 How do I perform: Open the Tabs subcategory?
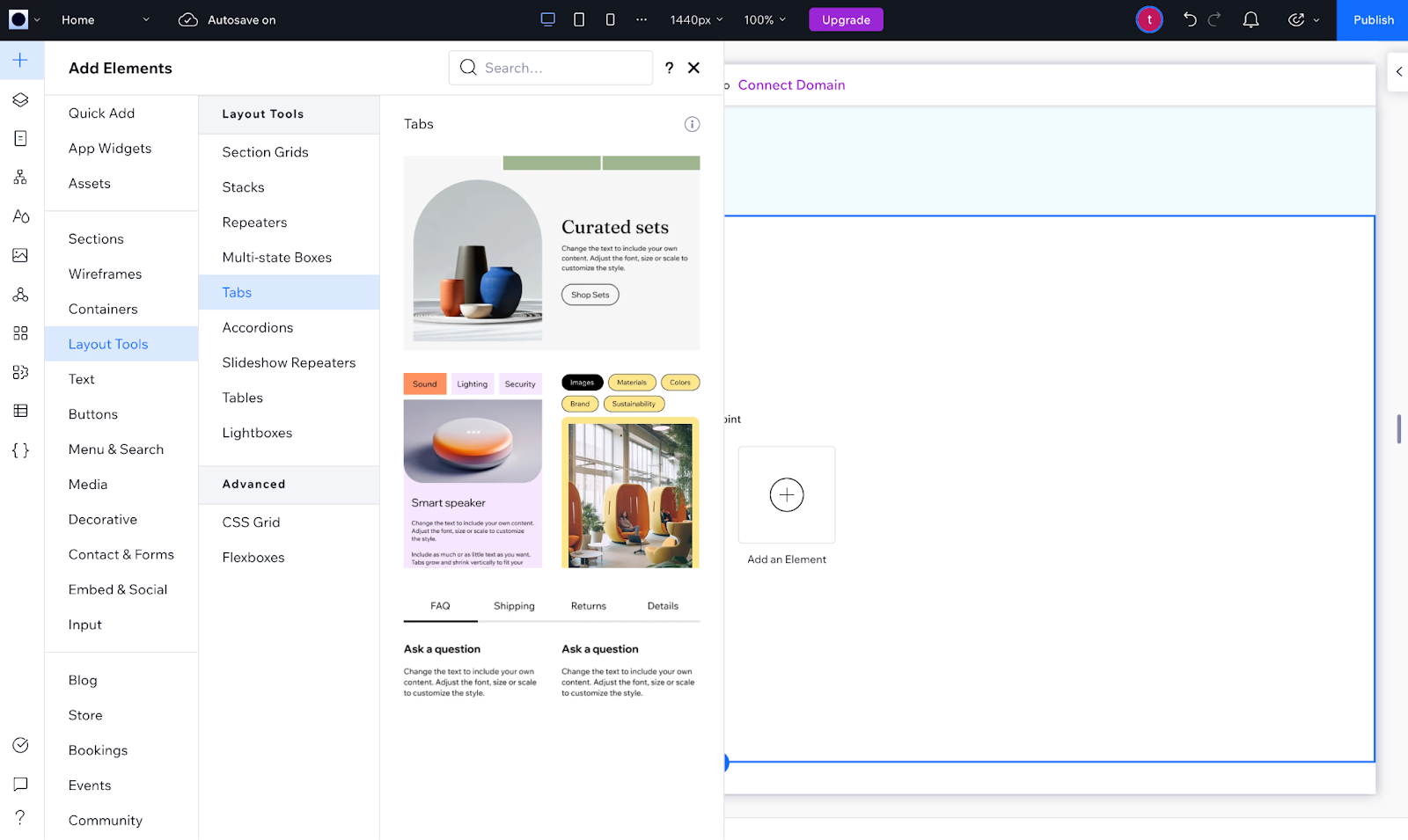pos(289,292)
